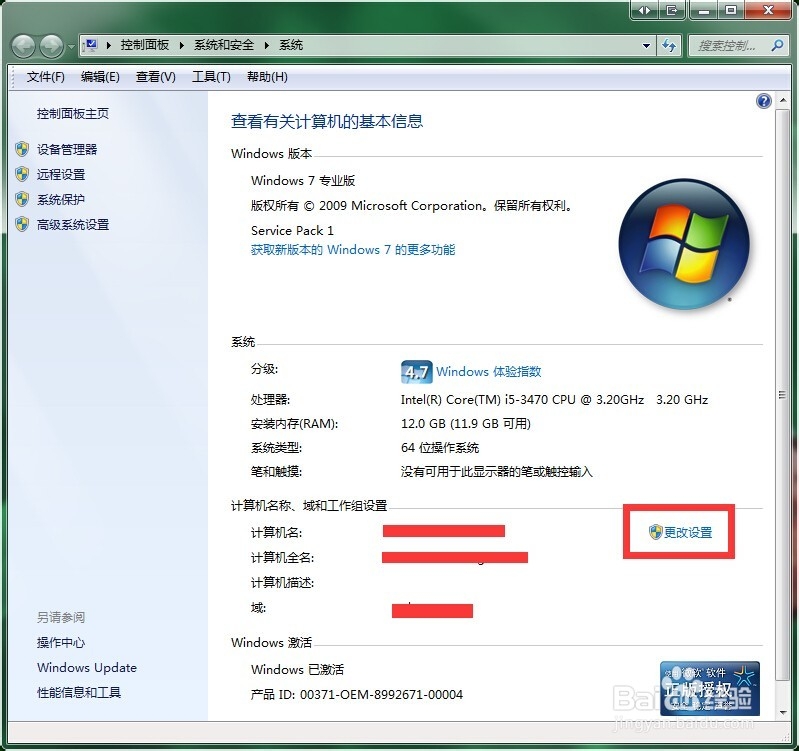The image size is (799, 751).
Task: Maximize the system window
Action: tap(731, 10)
